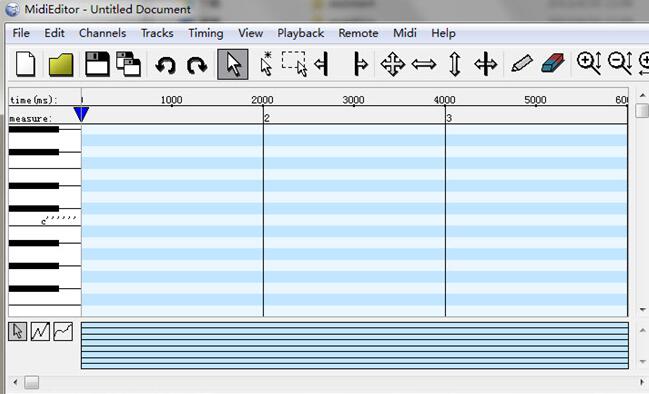Click the 1000 ms mark on timeline
Image resolution: width=649 pixels, height=394 pixels.
coord(171,100)
